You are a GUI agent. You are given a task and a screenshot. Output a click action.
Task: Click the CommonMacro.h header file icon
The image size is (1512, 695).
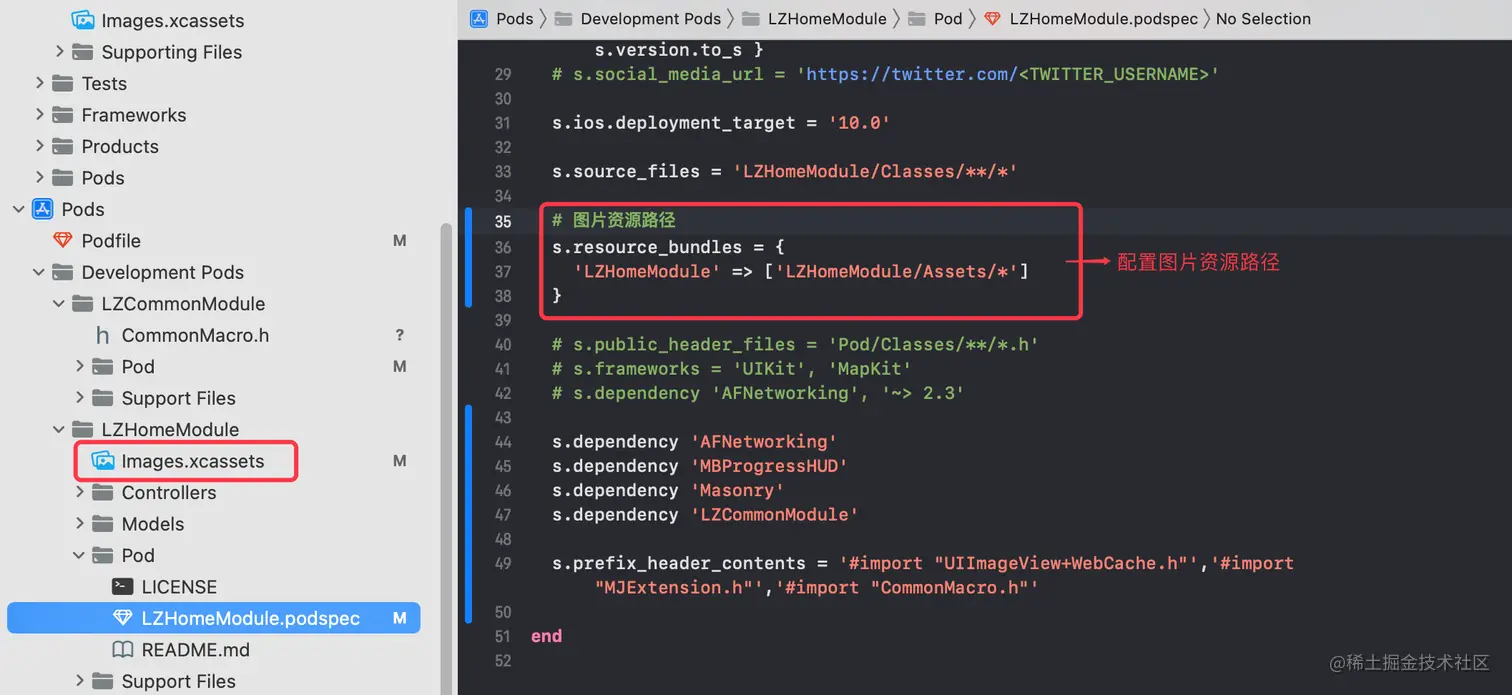102,335
